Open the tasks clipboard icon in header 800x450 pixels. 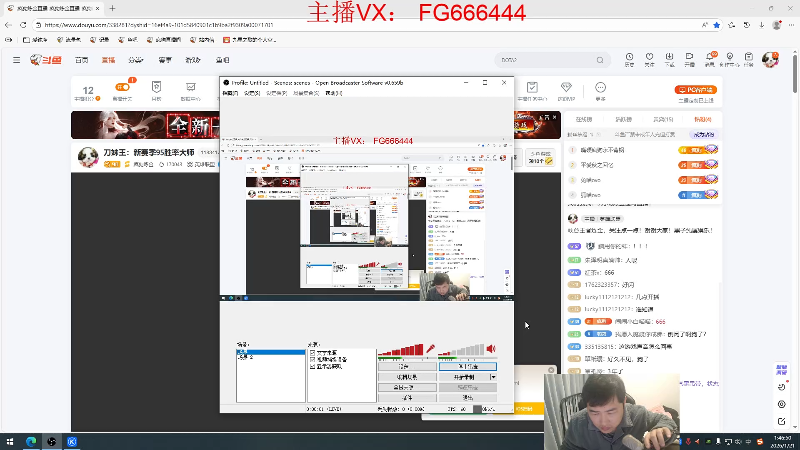(x=748, y=57)
